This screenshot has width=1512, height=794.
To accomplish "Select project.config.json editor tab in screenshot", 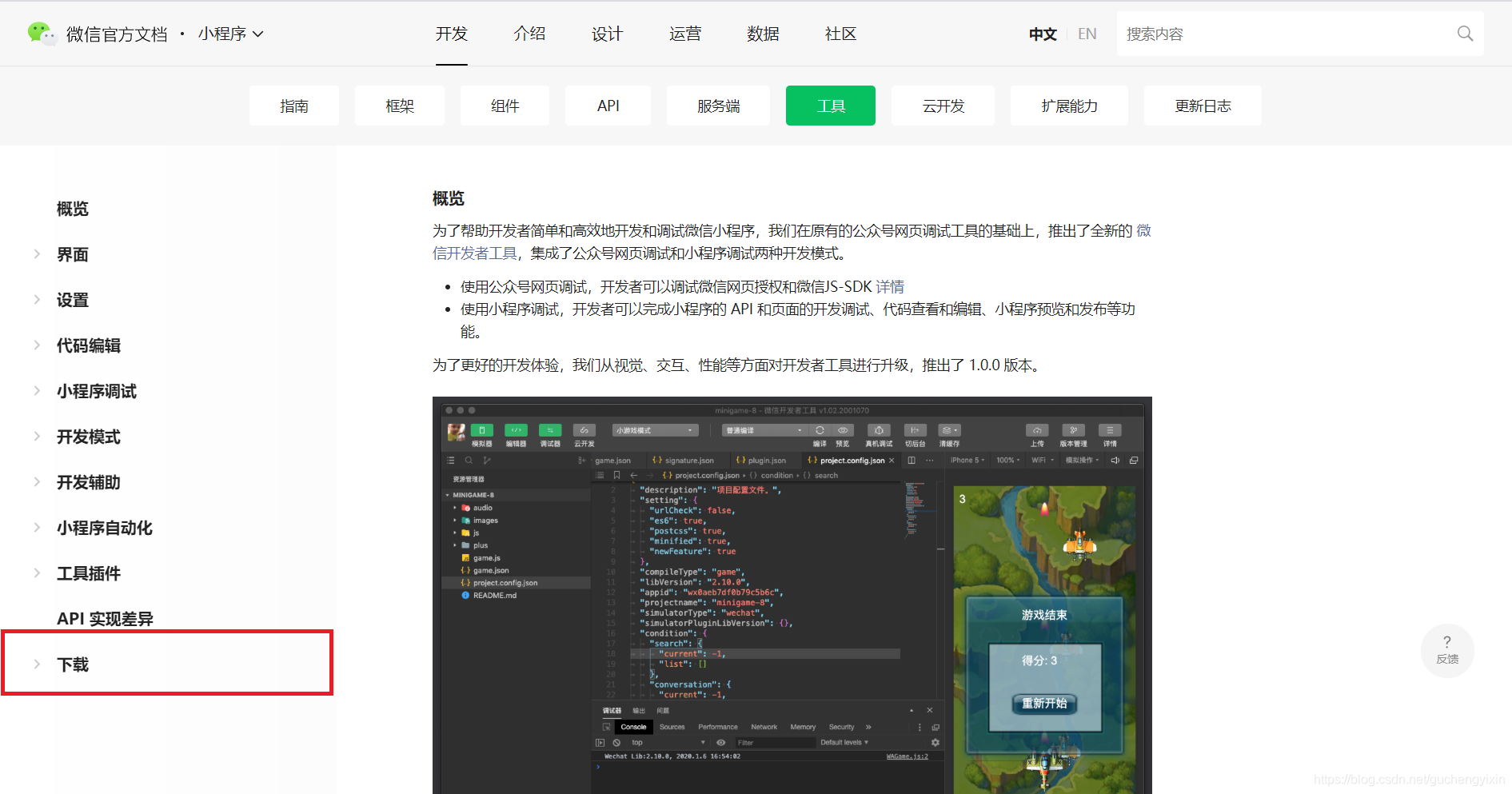I will pyautogui.click(x=851, y=461).
